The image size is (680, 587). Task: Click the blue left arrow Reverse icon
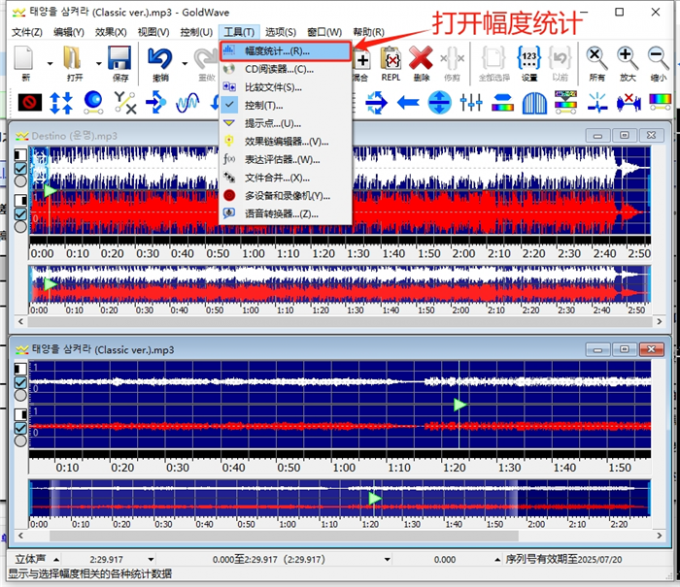408,103
